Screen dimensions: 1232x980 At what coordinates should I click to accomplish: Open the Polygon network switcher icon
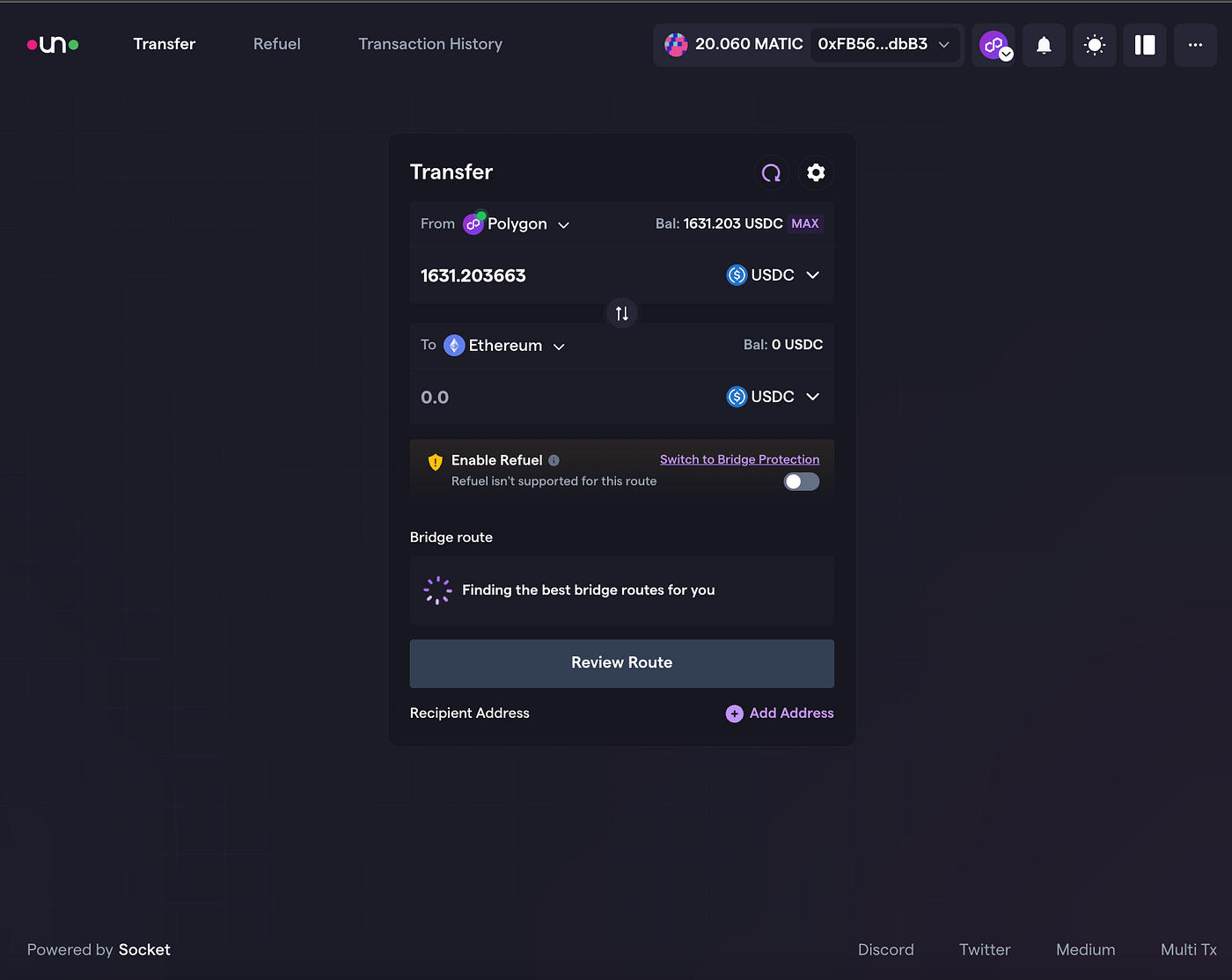pos(994,45)
